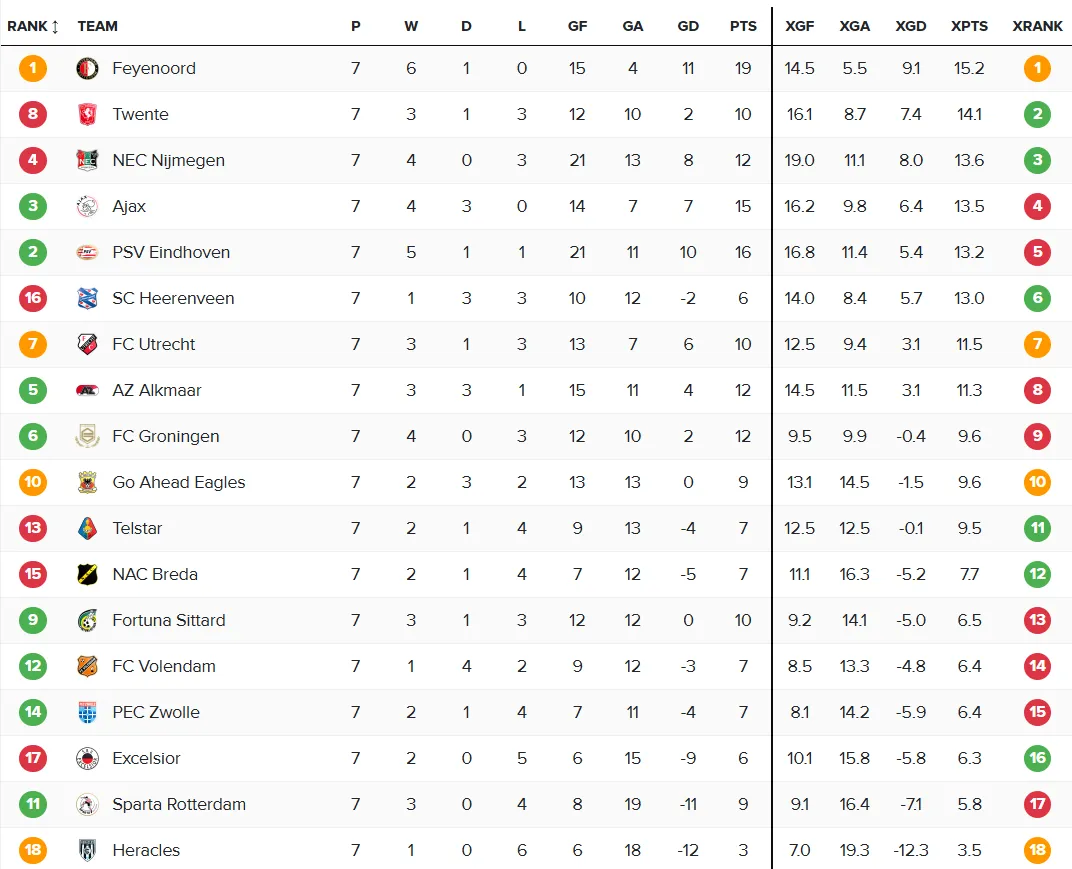
Task: Click the FC Groningen badge
Action: click(x=88, y=436)
